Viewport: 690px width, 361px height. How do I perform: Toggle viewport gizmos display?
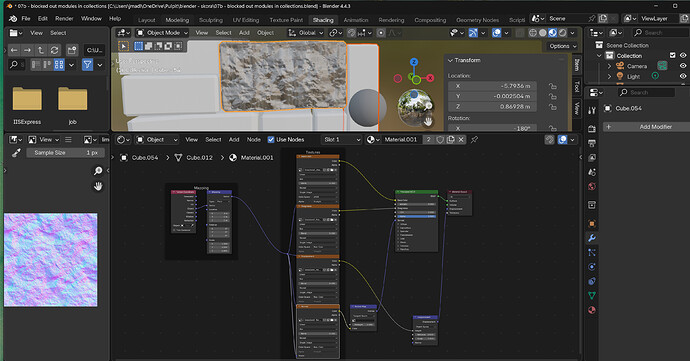point(473,33)
